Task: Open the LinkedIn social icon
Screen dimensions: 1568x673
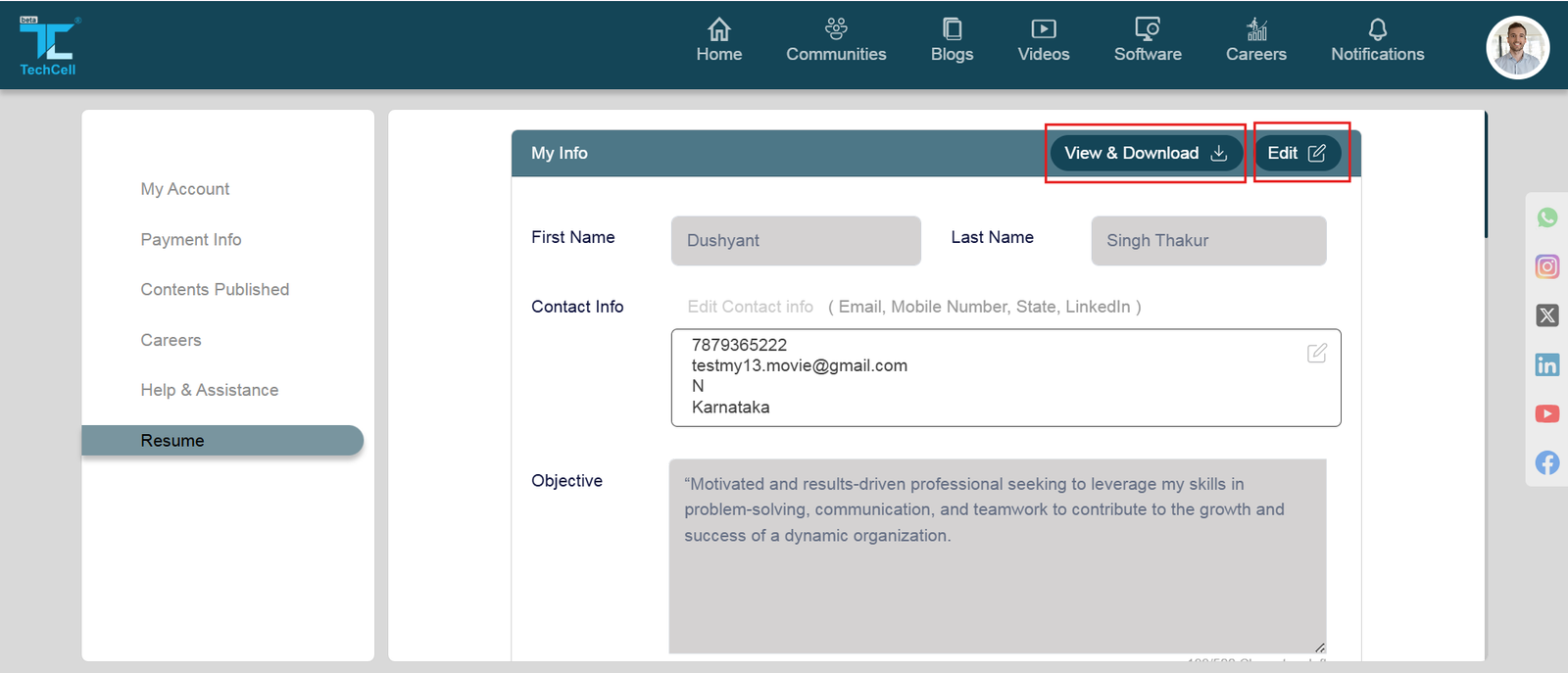Action: pos(1547,365)
